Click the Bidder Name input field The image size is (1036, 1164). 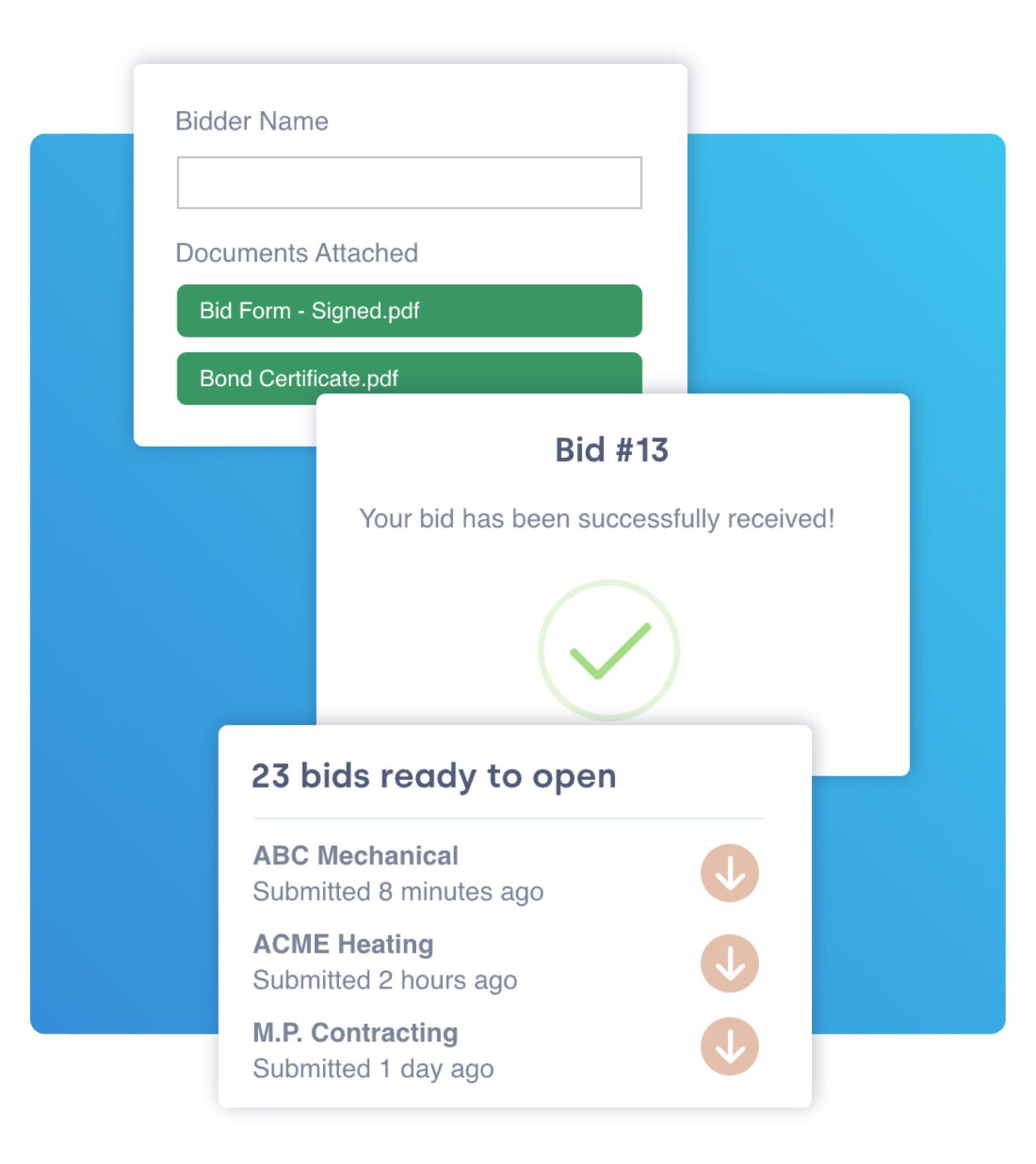[x=409, y=183]
